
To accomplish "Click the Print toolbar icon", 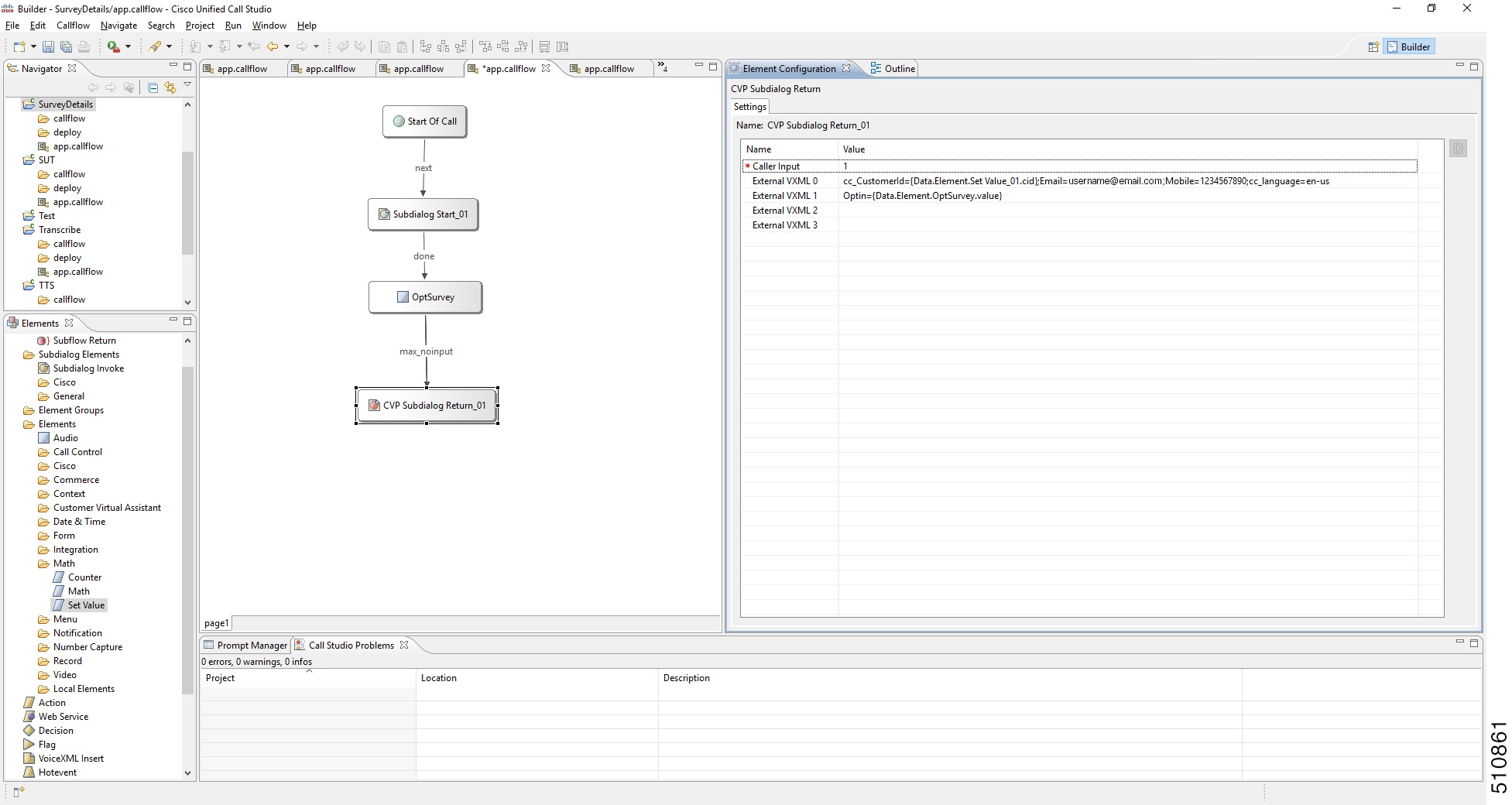I will click(x=84, y=46).
